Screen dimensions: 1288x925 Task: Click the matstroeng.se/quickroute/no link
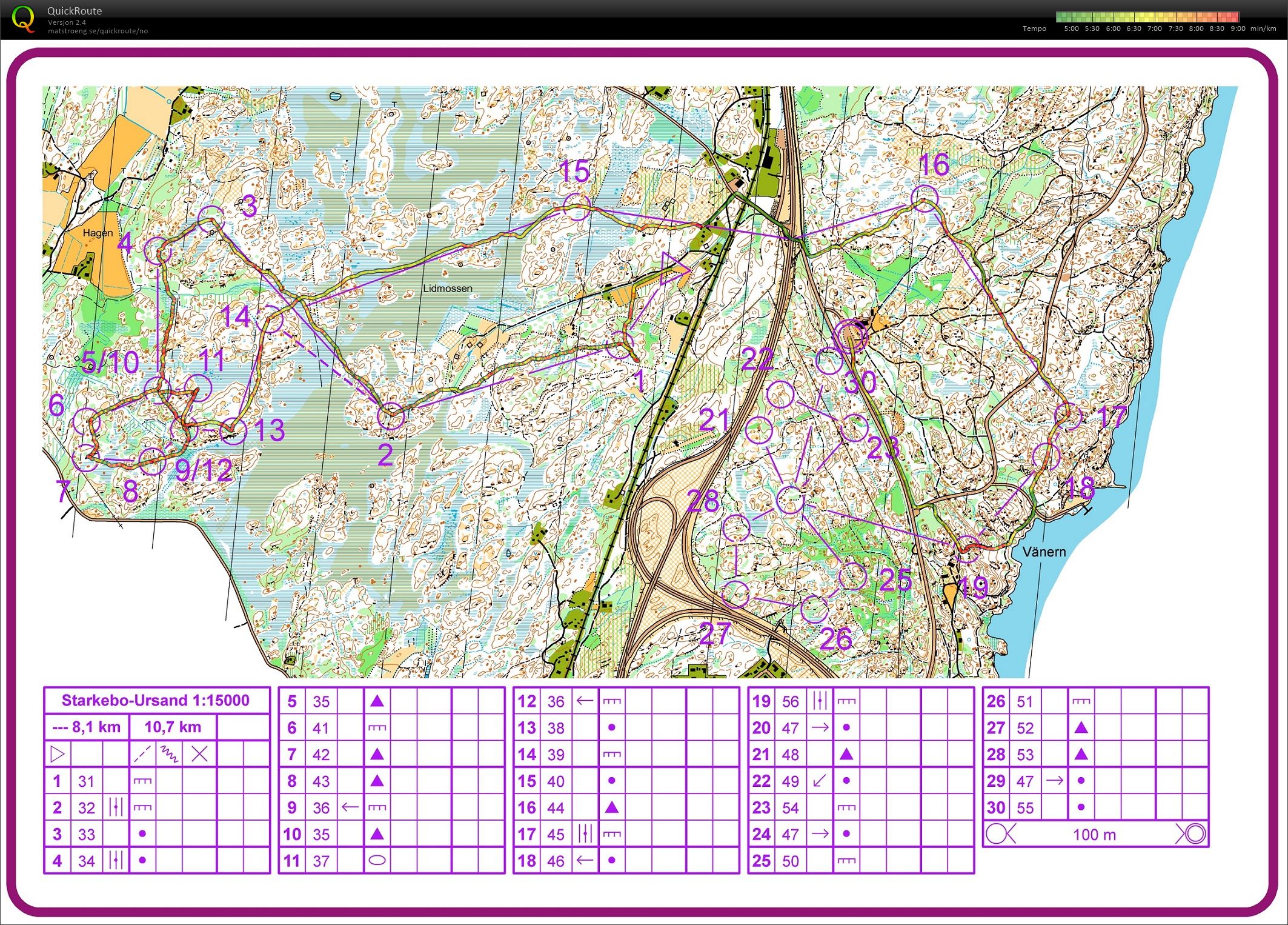98,31
